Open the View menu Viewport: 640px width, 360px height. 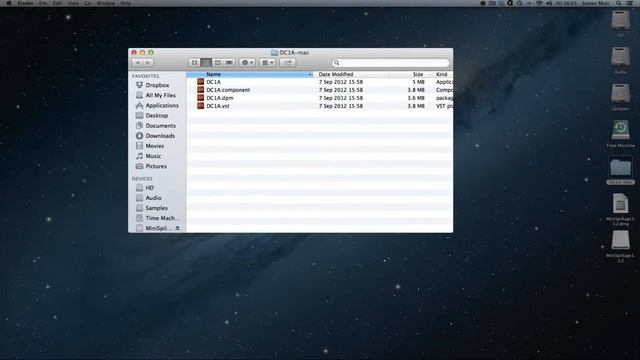click(x=73, y=3)
